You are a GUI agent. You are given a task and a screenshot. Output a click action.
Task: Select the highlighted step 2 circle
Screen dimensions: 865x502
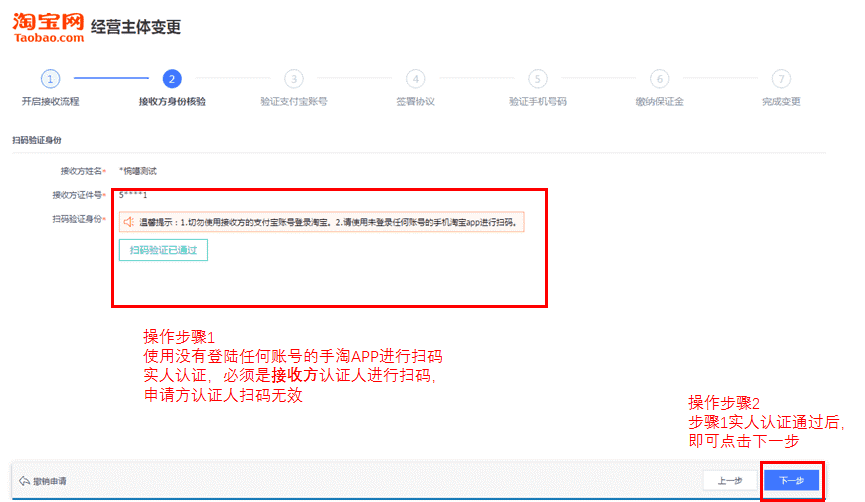point(172,78)
